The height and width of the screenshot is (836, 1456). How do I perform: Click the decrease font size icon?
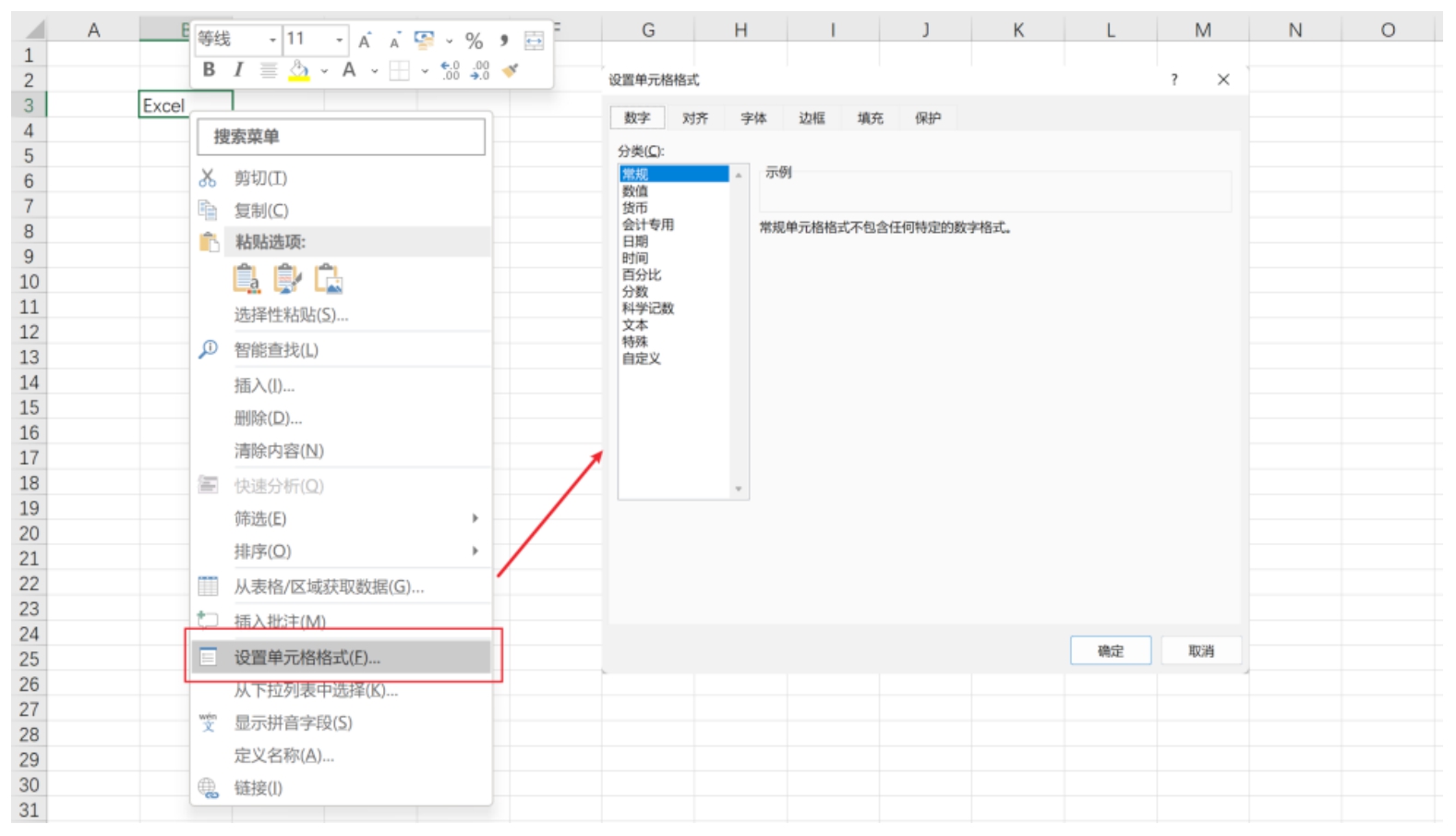coord(394,42)
